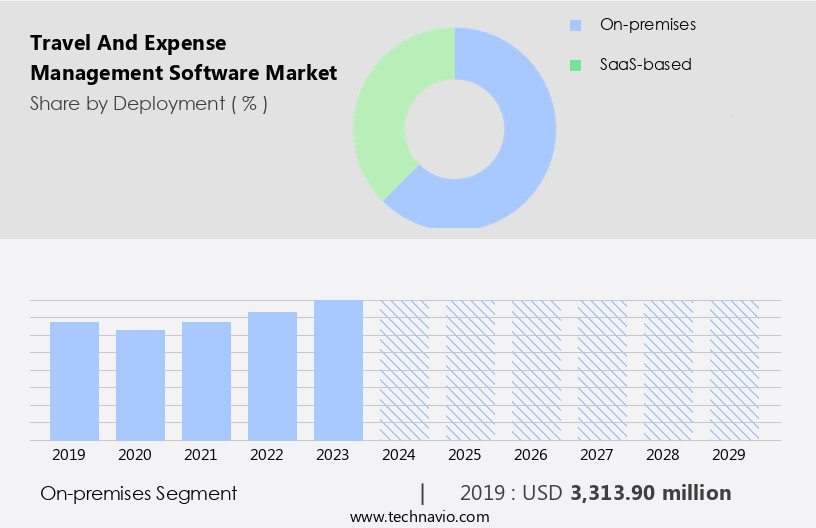
Task: Click the USD 3,313.90 million value
Action: coord(651,493)
